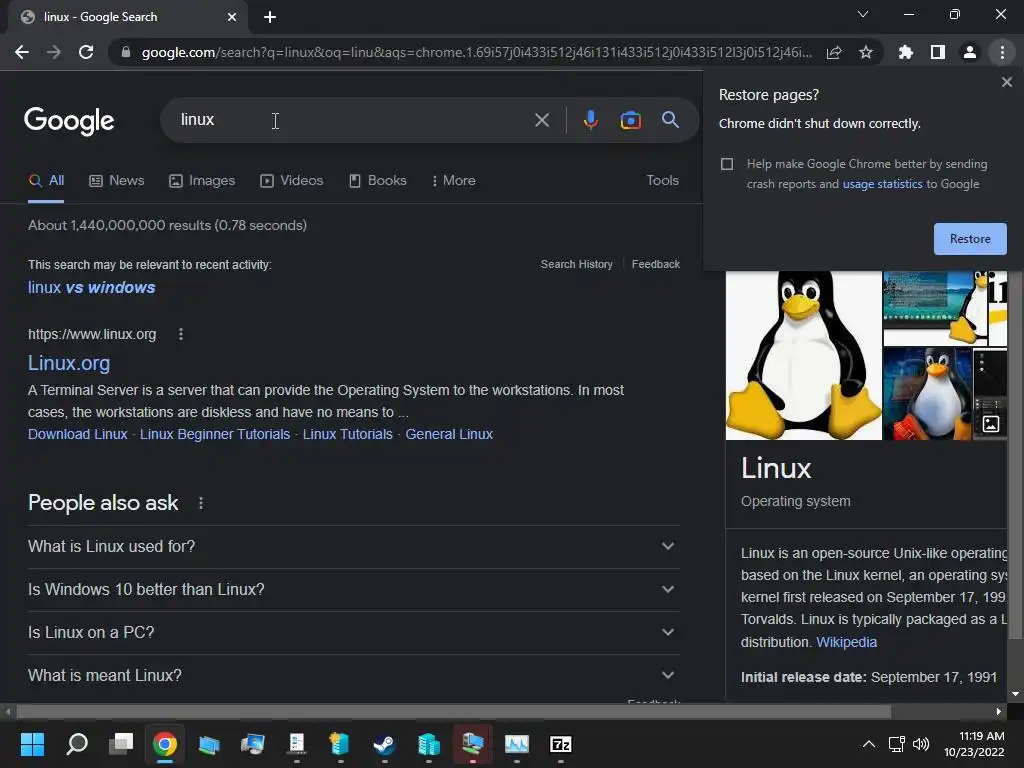Reload the current page
The image size is (1024, 768).
point(86,52)
